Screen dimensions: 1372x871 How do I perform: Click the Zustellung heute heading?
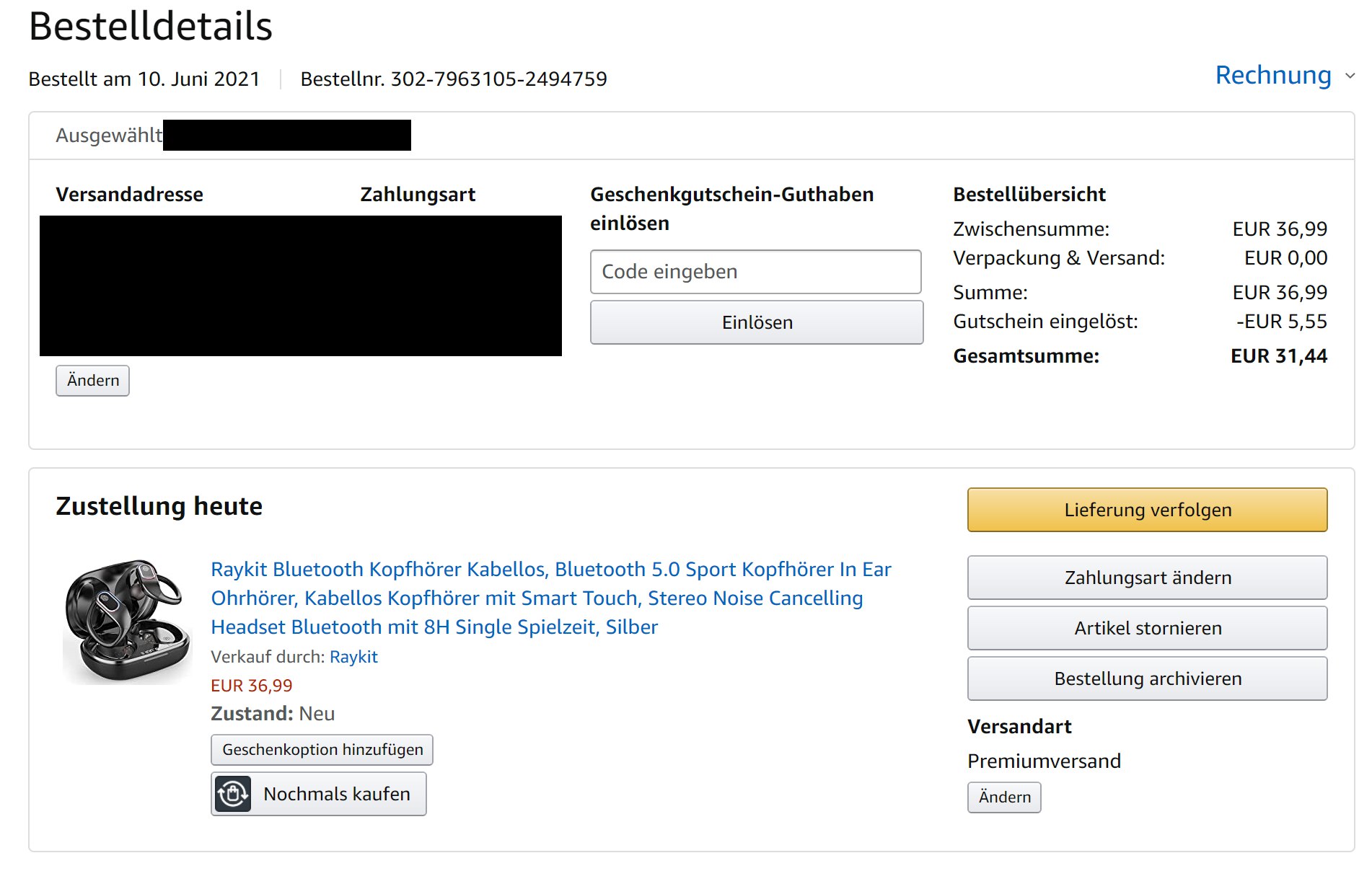159,506
